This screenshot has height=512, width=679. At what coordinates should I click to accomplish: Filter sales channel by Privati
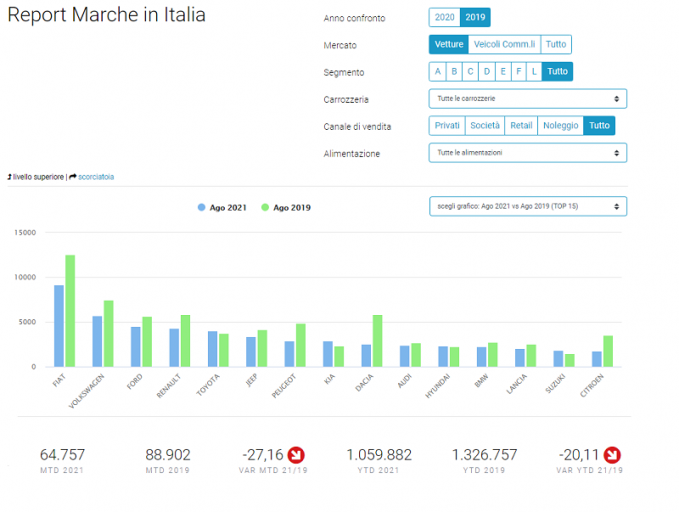(447, 126)
